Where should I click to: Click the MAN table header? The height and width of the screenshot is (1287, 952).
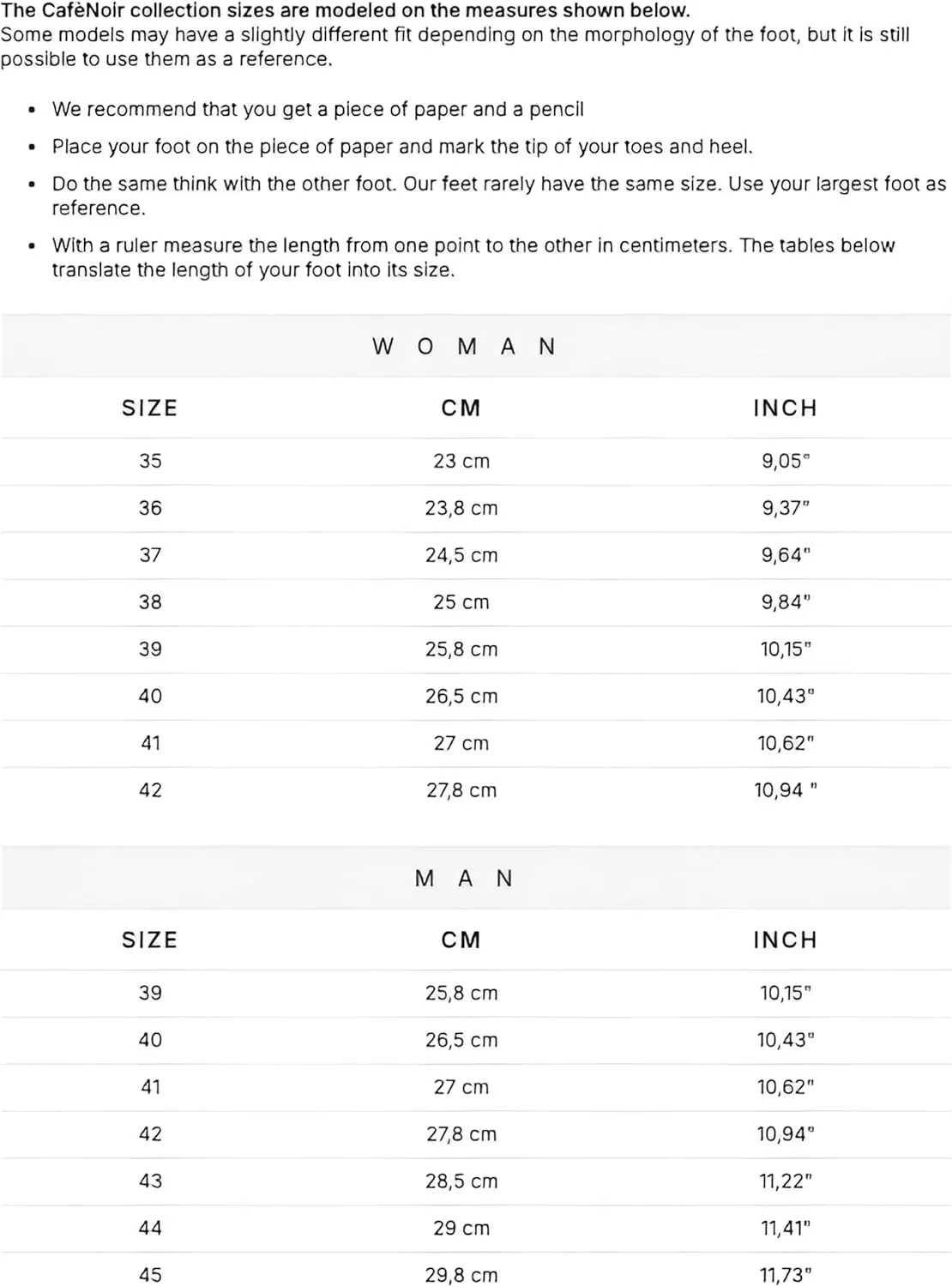click(x=464, y=879)
